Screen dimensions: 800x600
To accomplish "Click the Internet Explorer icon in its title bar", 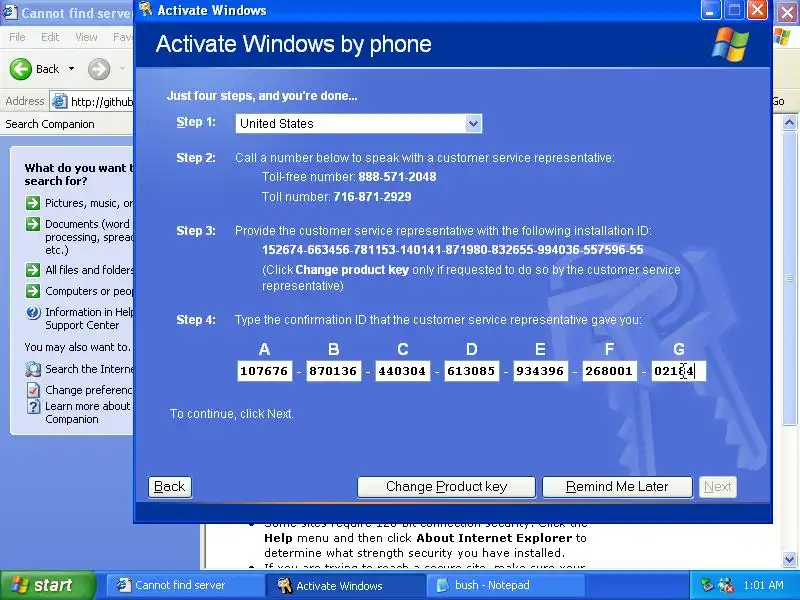I will coord(9,13).
